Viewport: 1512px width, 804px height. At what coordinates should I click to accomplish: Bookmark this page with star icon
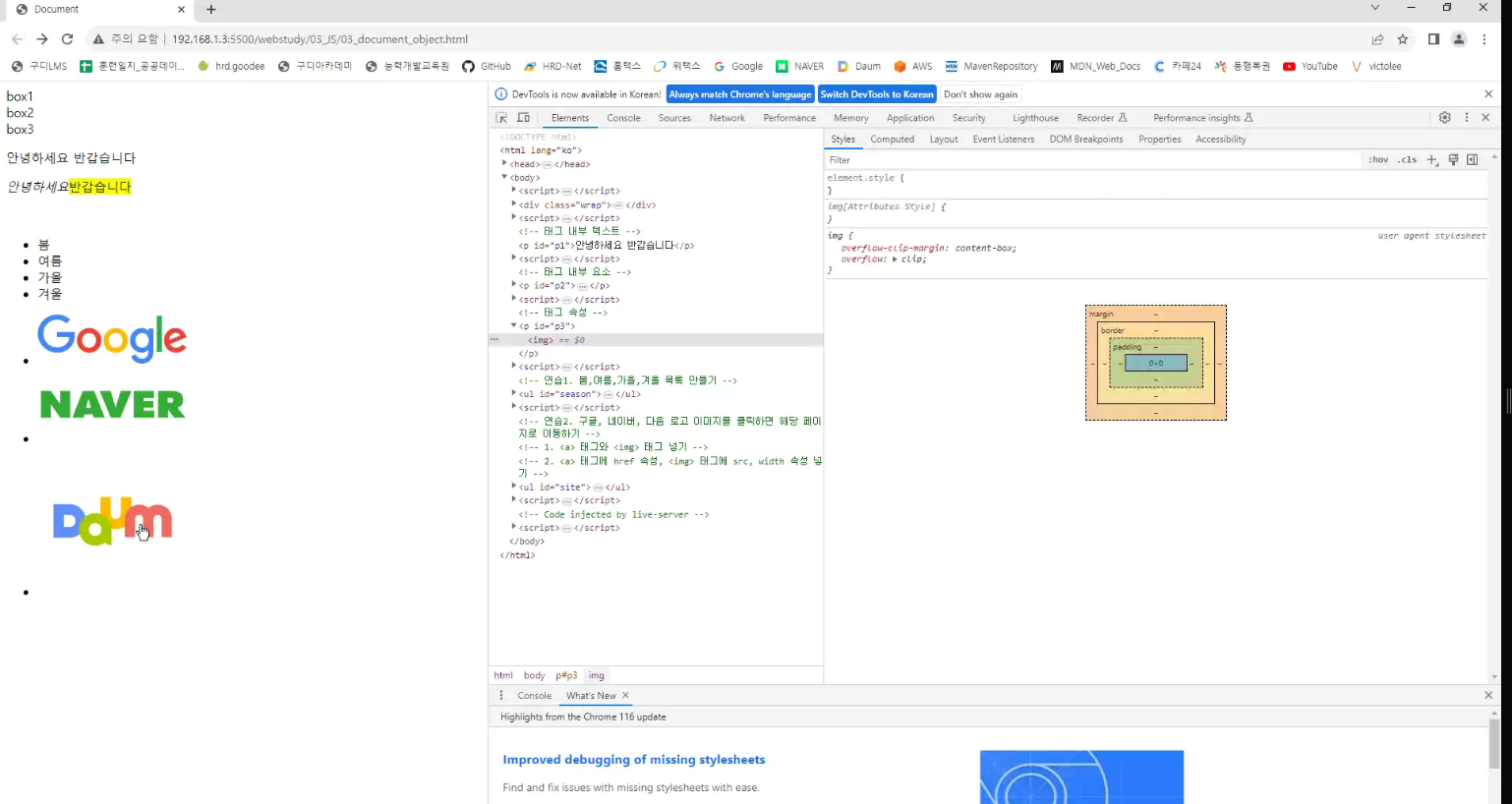1403,39
